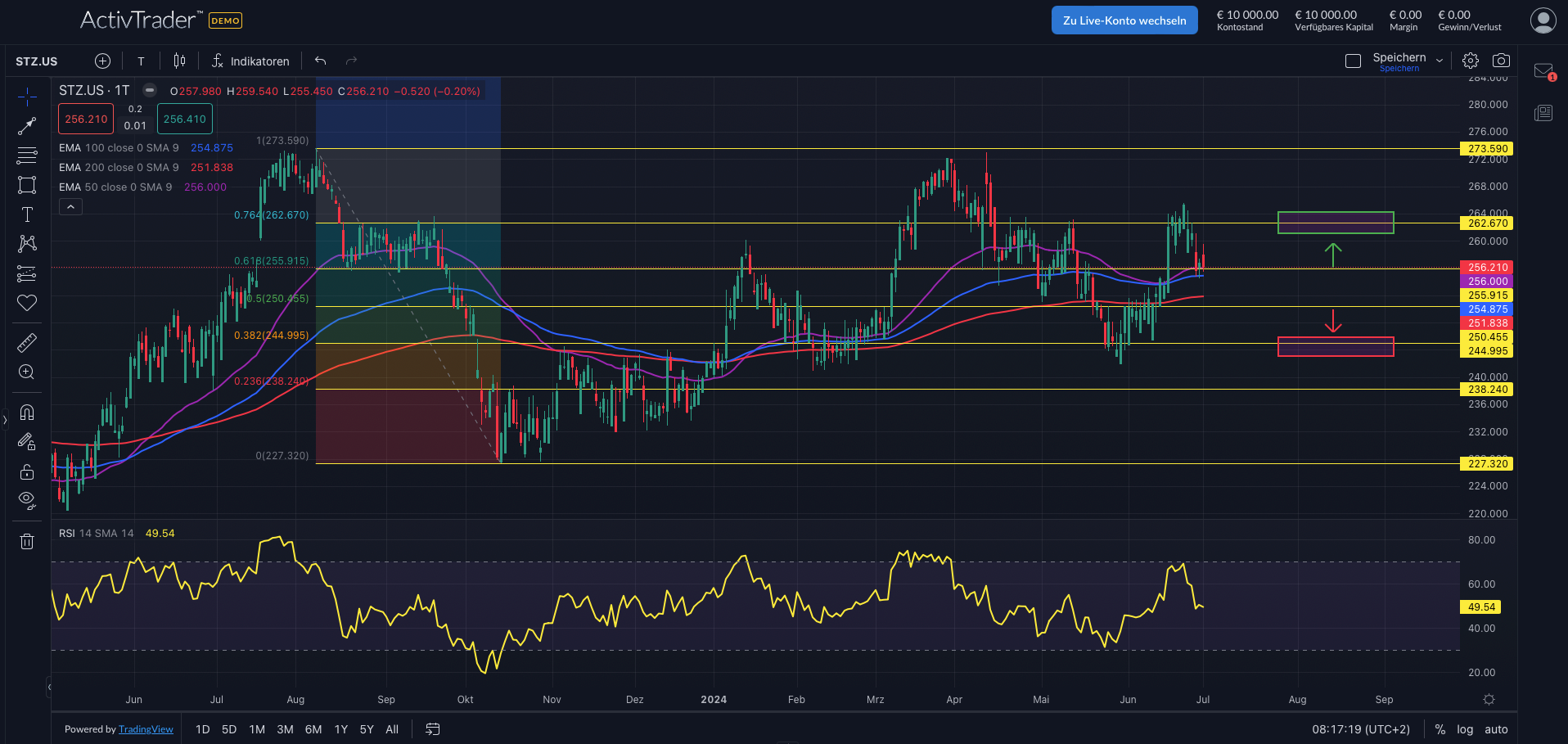The width and height of the screenshot is (1568, 744).
Task: Select the ruler measure tool
Action: (x=27, y=342)
